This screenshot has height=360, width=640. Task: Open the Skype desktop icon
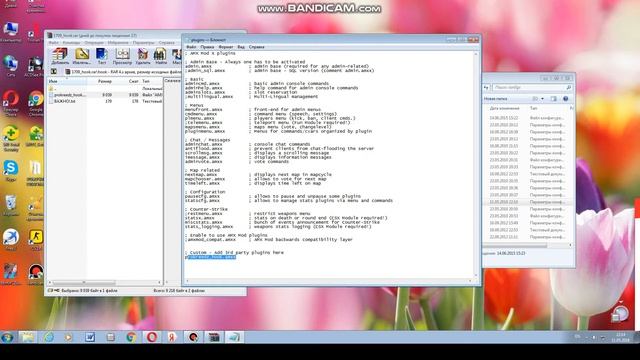click(11, 171)
